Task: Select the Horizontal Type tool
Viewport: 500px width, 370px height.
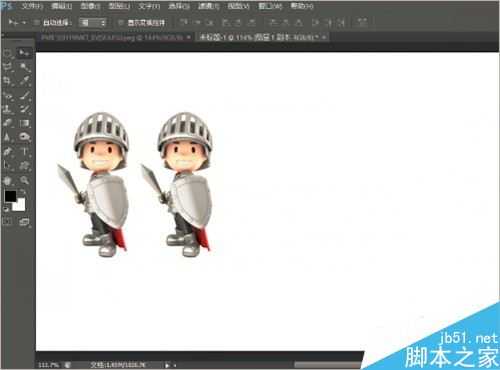Action: click(x=24, y=152)
